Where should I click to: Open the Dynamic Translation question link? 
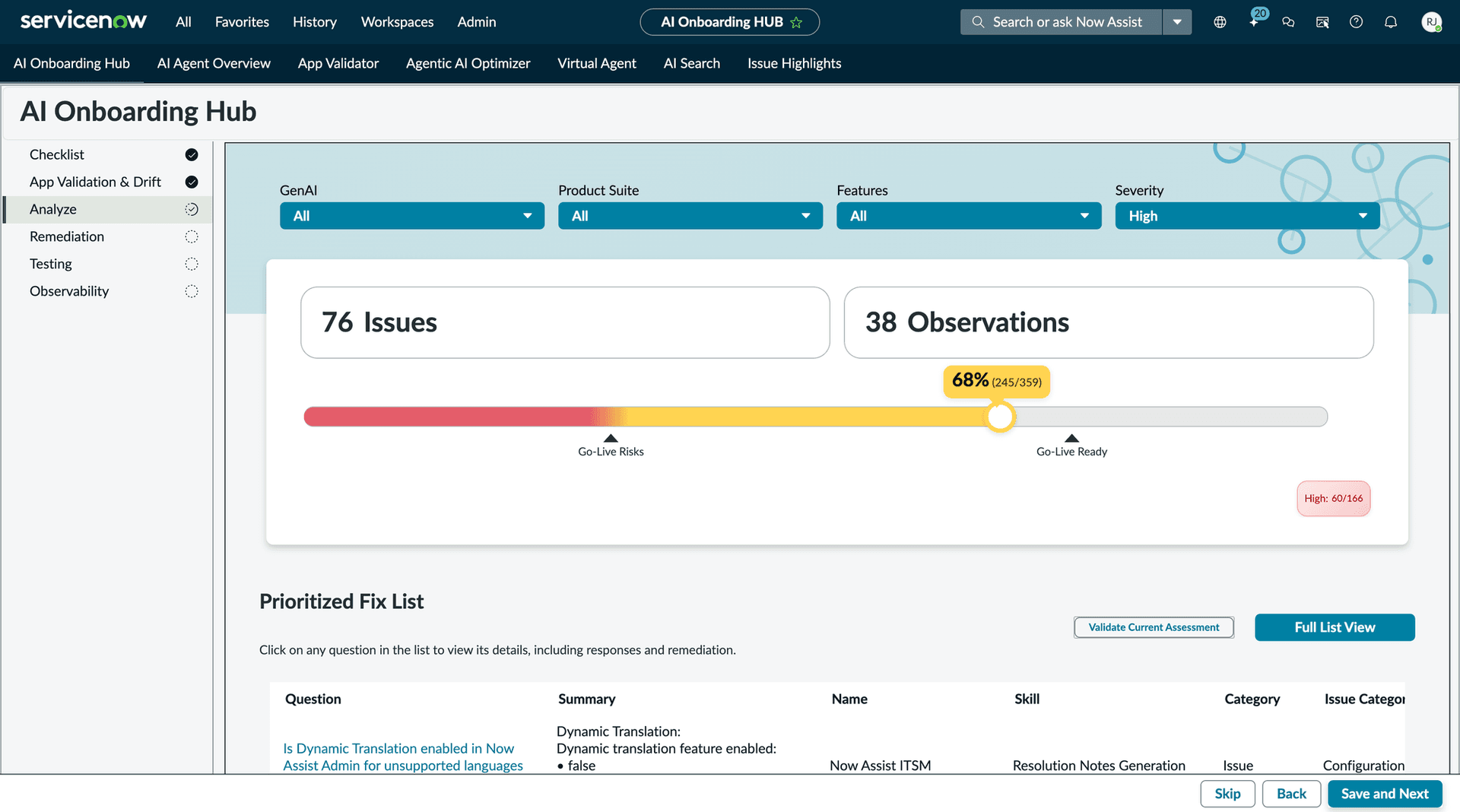[x=403, y=757]
